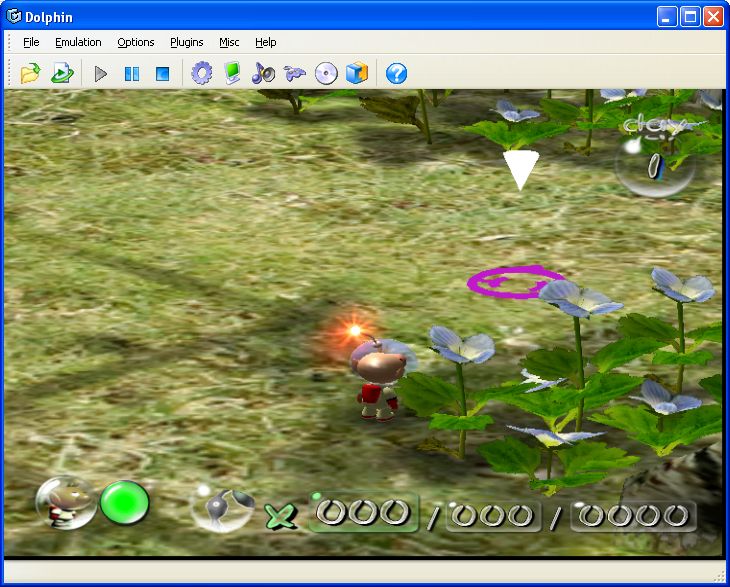Minimize the Dolphin window
This screenshot has width=730, height=587.
tap(667, 17)
